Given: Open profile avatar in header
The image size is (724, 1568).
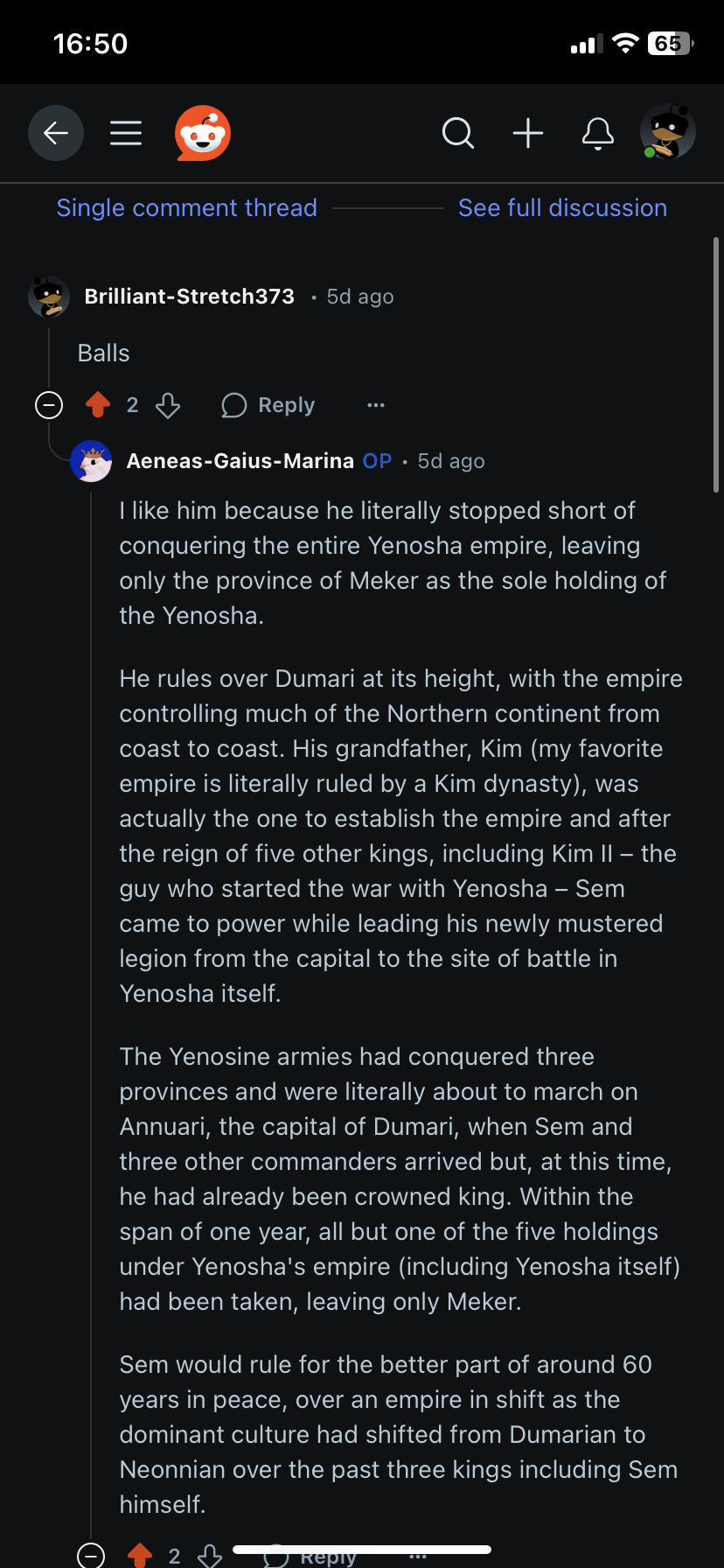Looking at the screenshot, I should pyautogui.click(x=668, y=133).
